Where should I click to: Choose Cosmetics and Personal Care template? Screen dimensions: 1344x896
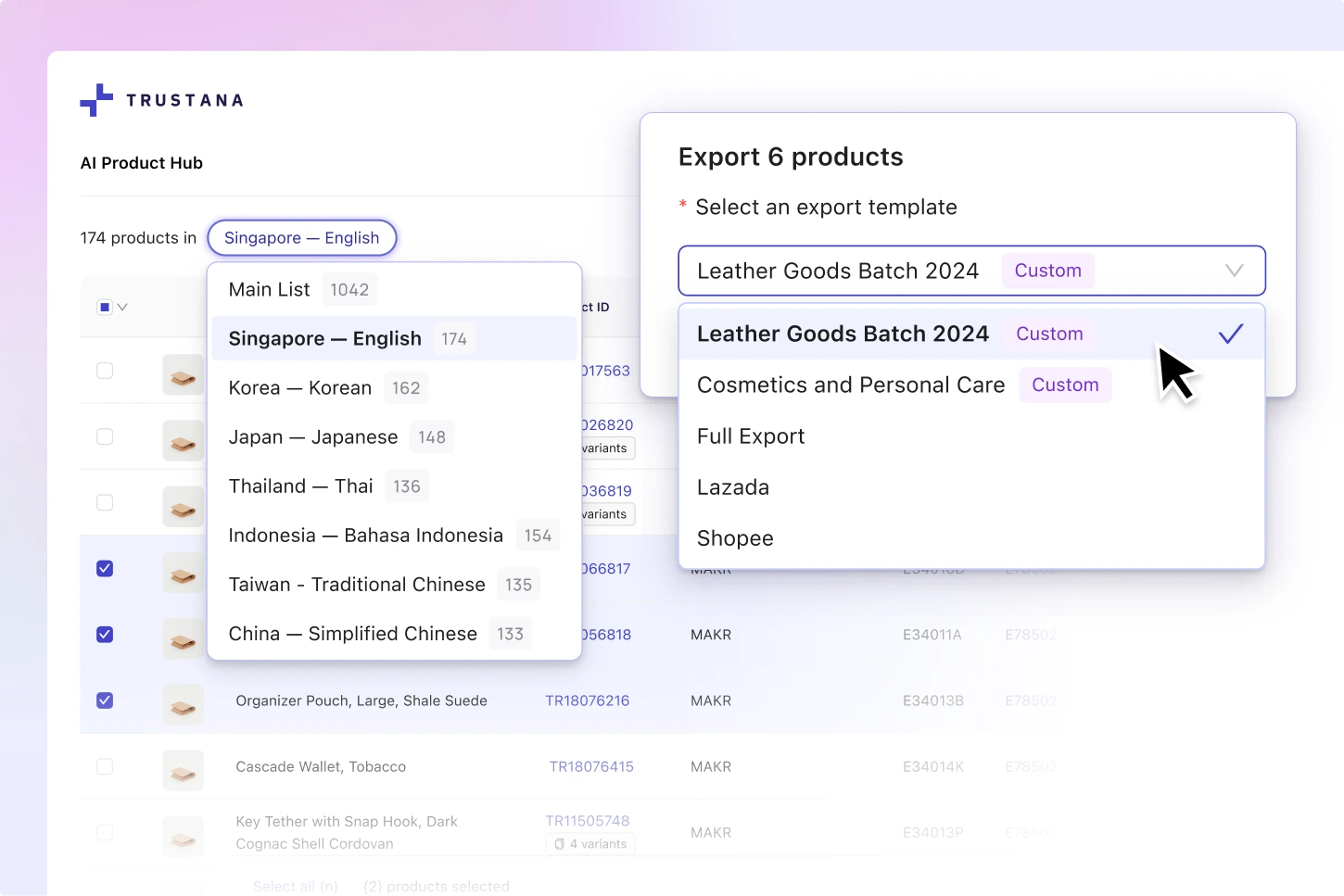coord(971,385)
